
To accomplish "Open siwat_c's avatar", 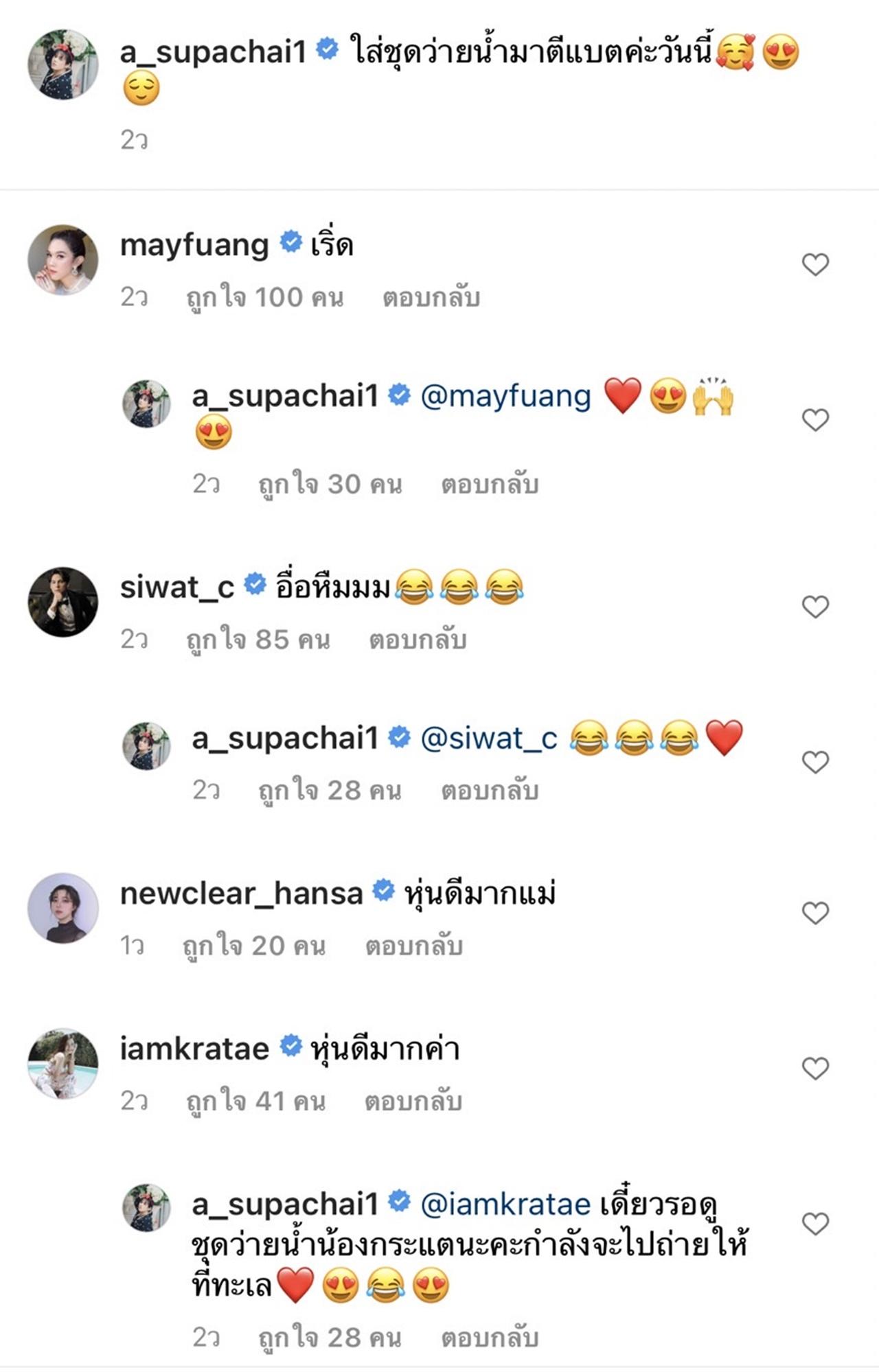I will coord(62,602).
